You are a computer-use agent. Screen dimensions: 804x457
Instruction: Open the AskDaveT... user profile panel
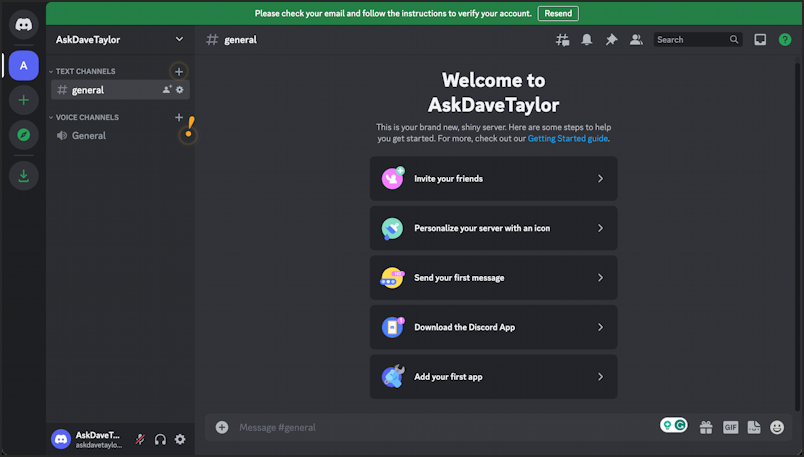[88, 439]
